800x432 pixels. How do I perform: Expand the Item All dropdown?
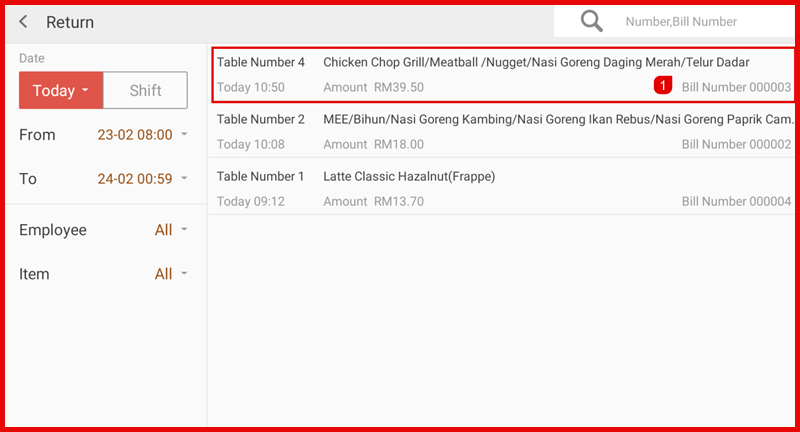coord(170,274)
